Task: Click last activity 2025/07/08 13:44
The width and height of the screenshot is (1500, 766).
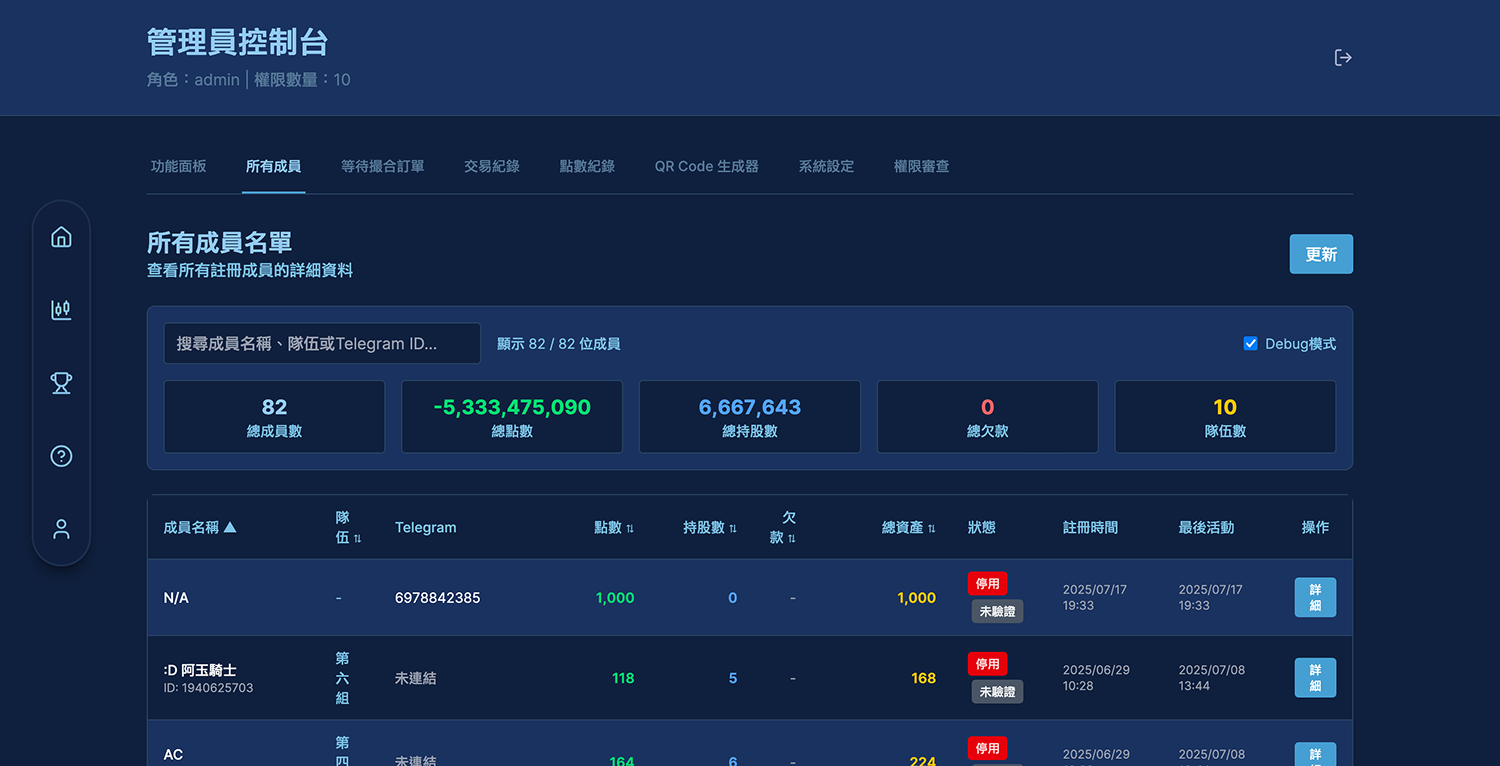Action: (x=1212, y=678)
